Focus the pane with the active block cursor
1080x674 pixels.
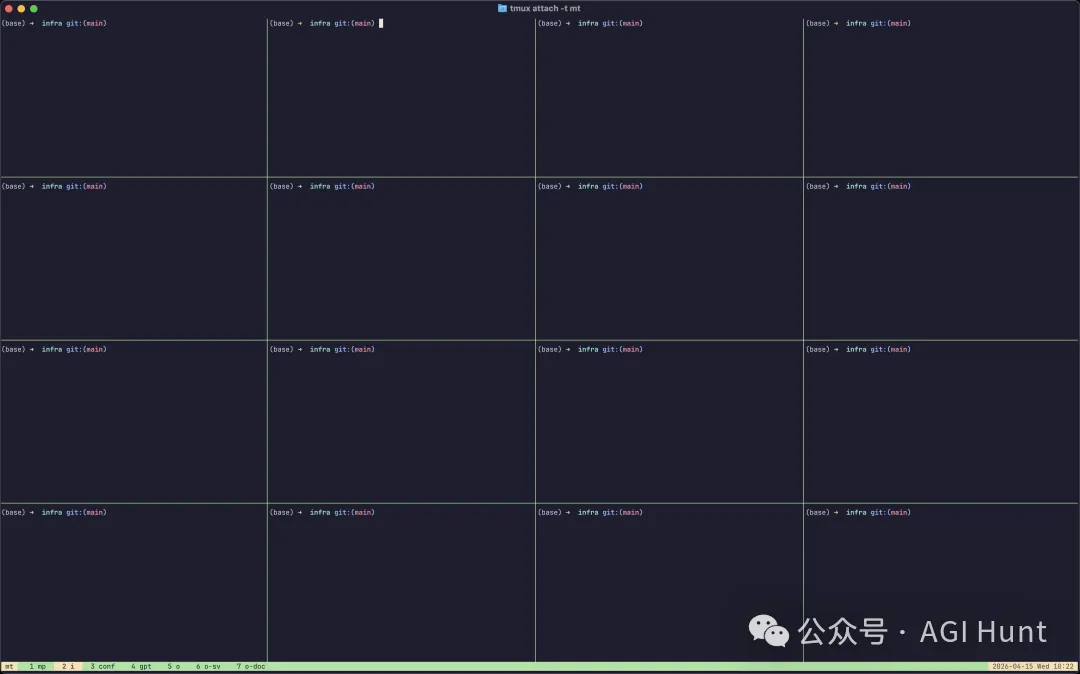[x=401, y=98]
